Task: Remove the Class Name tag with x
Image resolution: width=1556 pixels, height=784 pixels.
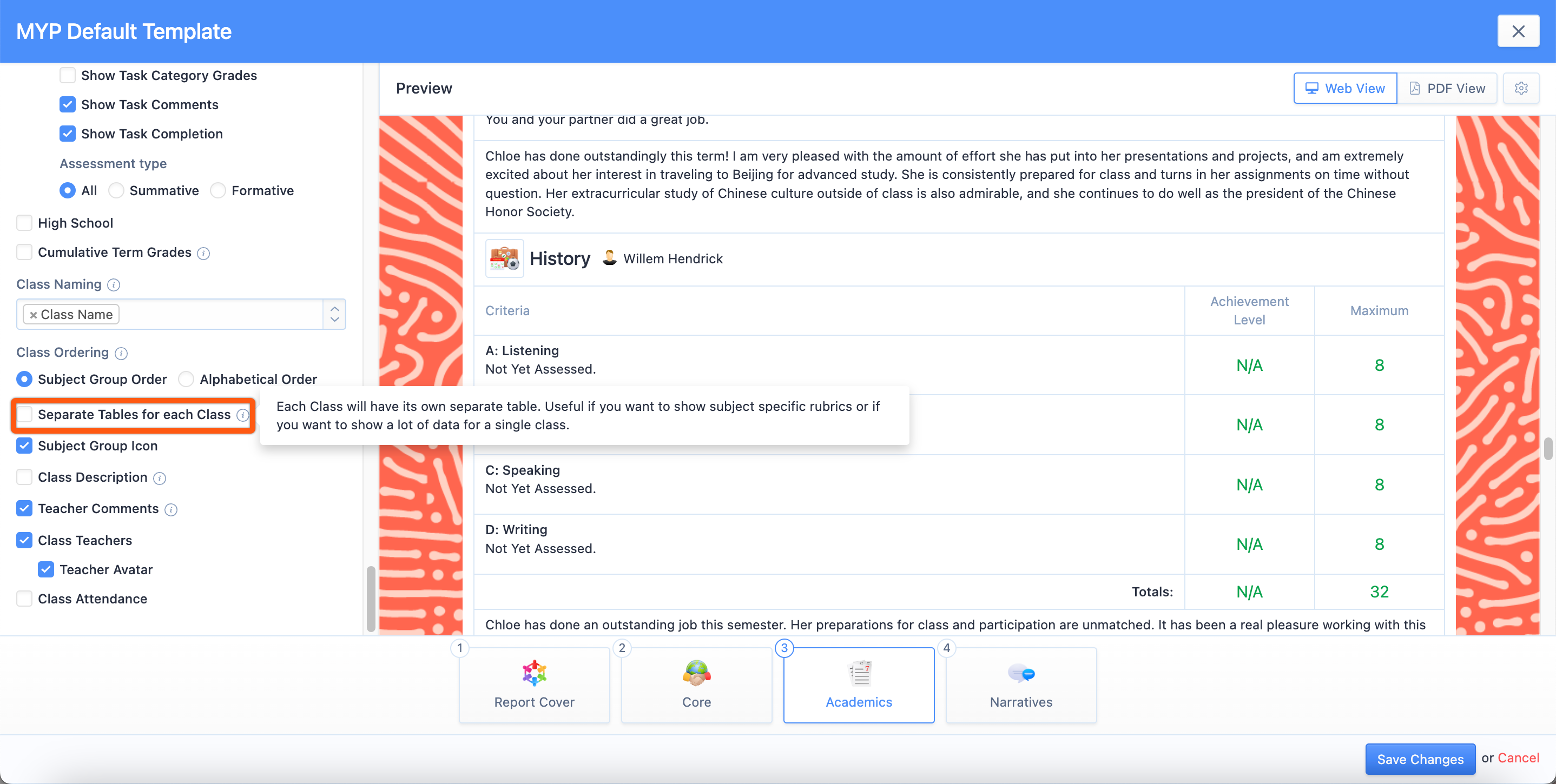Action: click(33, 315)
